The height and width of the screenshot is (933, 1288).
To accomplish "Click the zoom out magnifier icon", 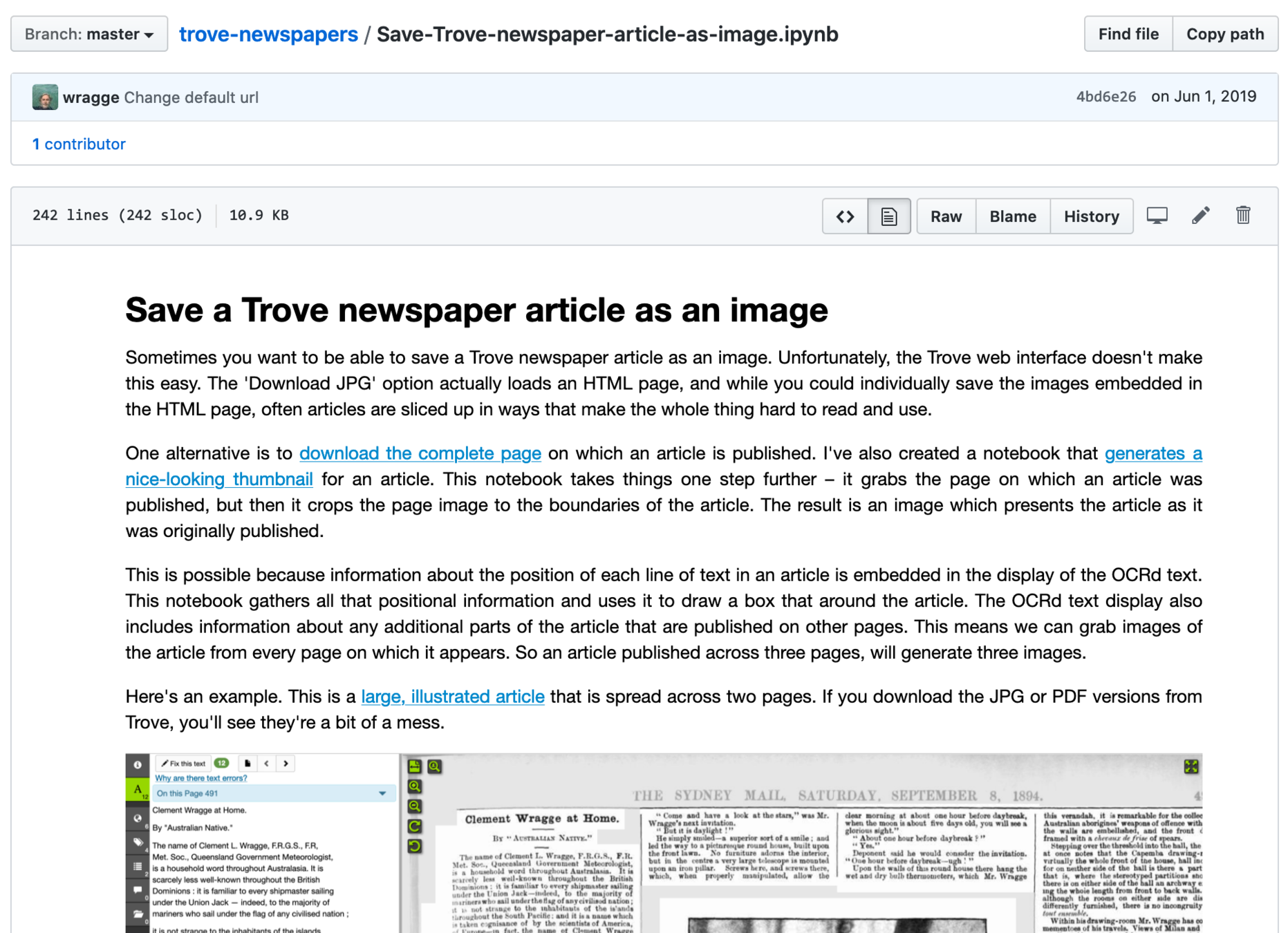I will [415, 807].
